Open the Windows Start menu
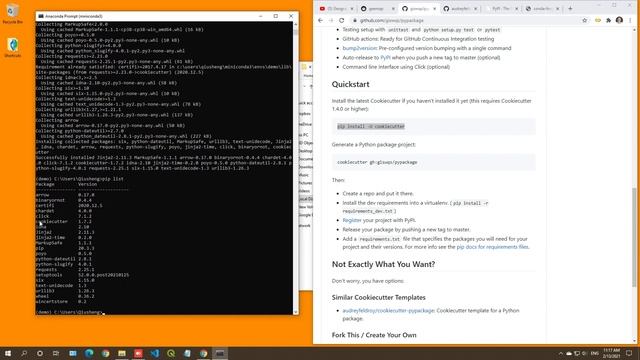This screenshot has height=360, width=640. coord(8,353)
